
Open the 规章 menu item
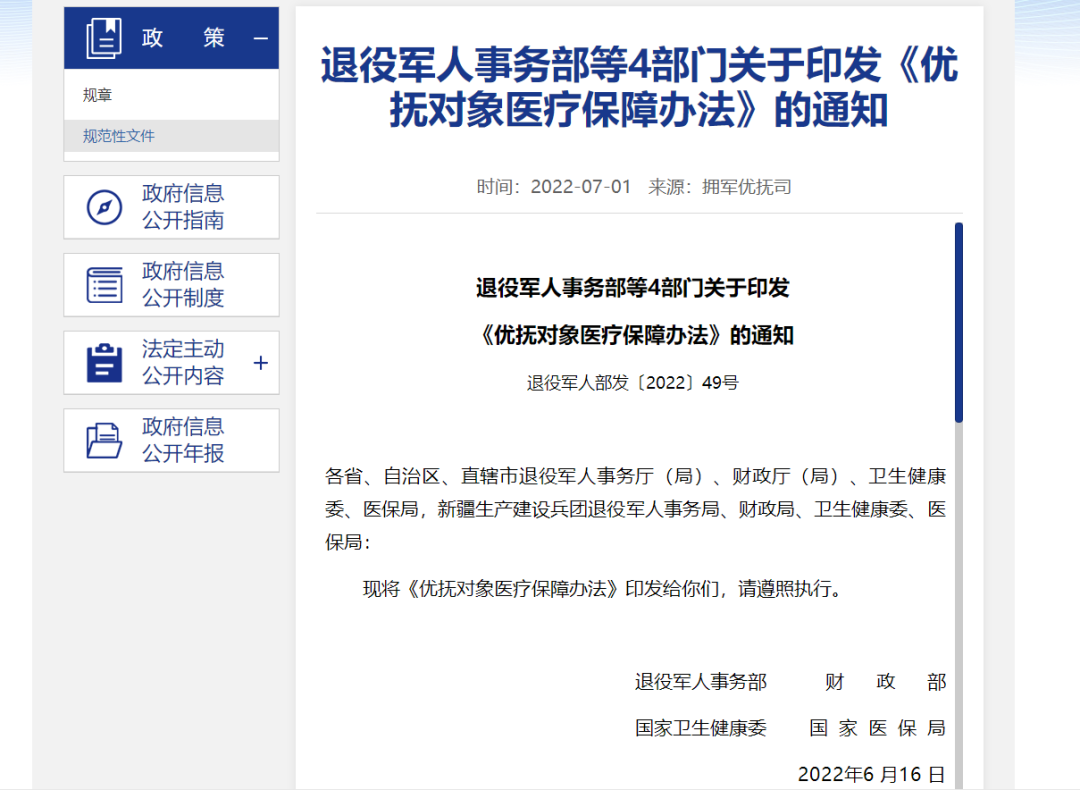pos(98,95)
